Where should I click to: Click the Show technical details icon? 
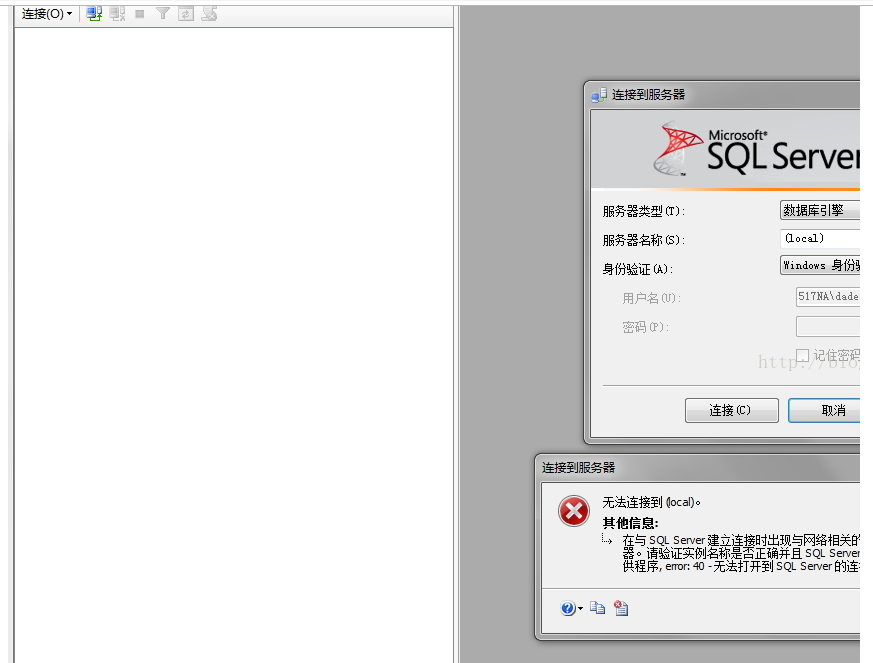pyautogui.click(x=621, y=608)
